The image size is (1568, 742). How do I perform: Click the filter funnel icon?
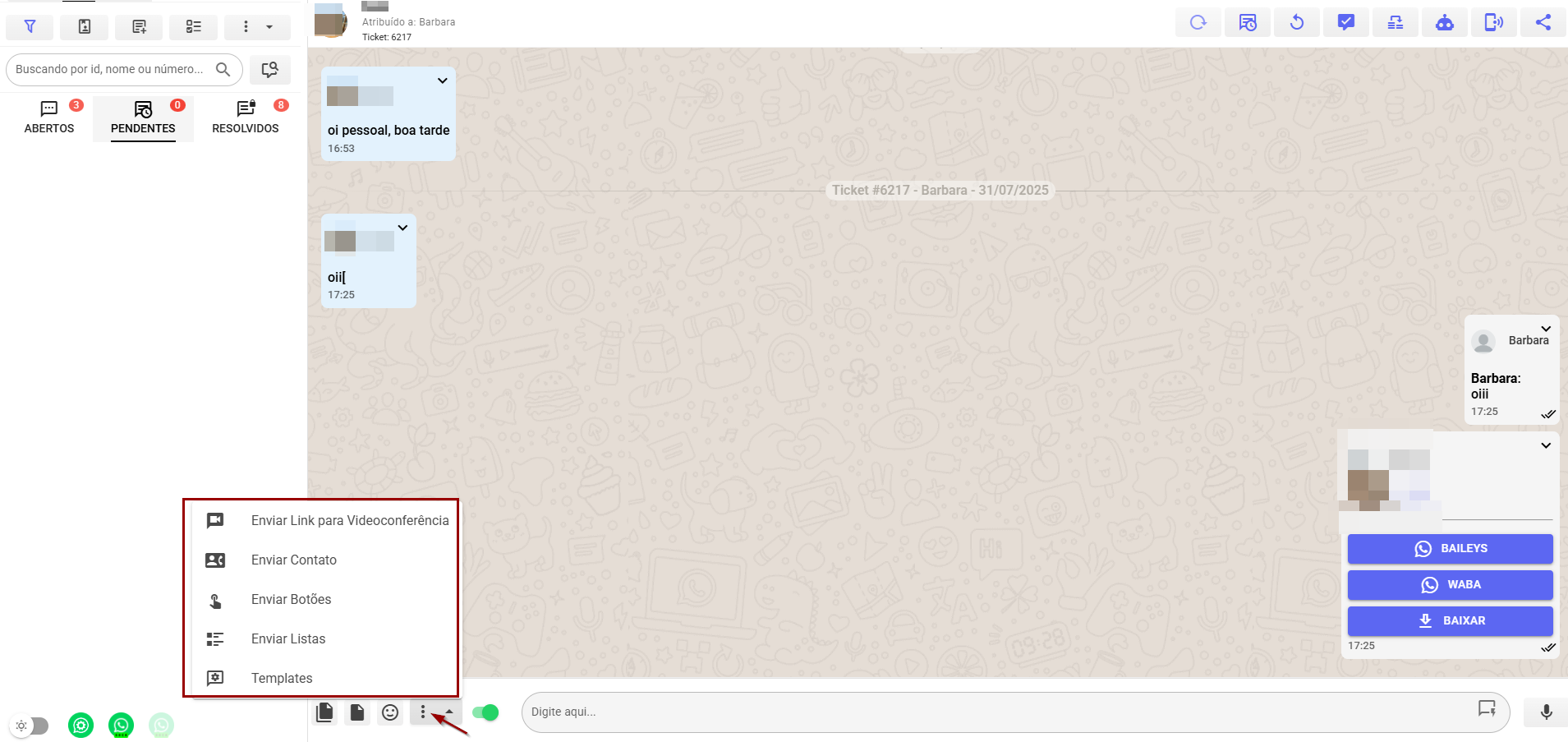(30, 27)
